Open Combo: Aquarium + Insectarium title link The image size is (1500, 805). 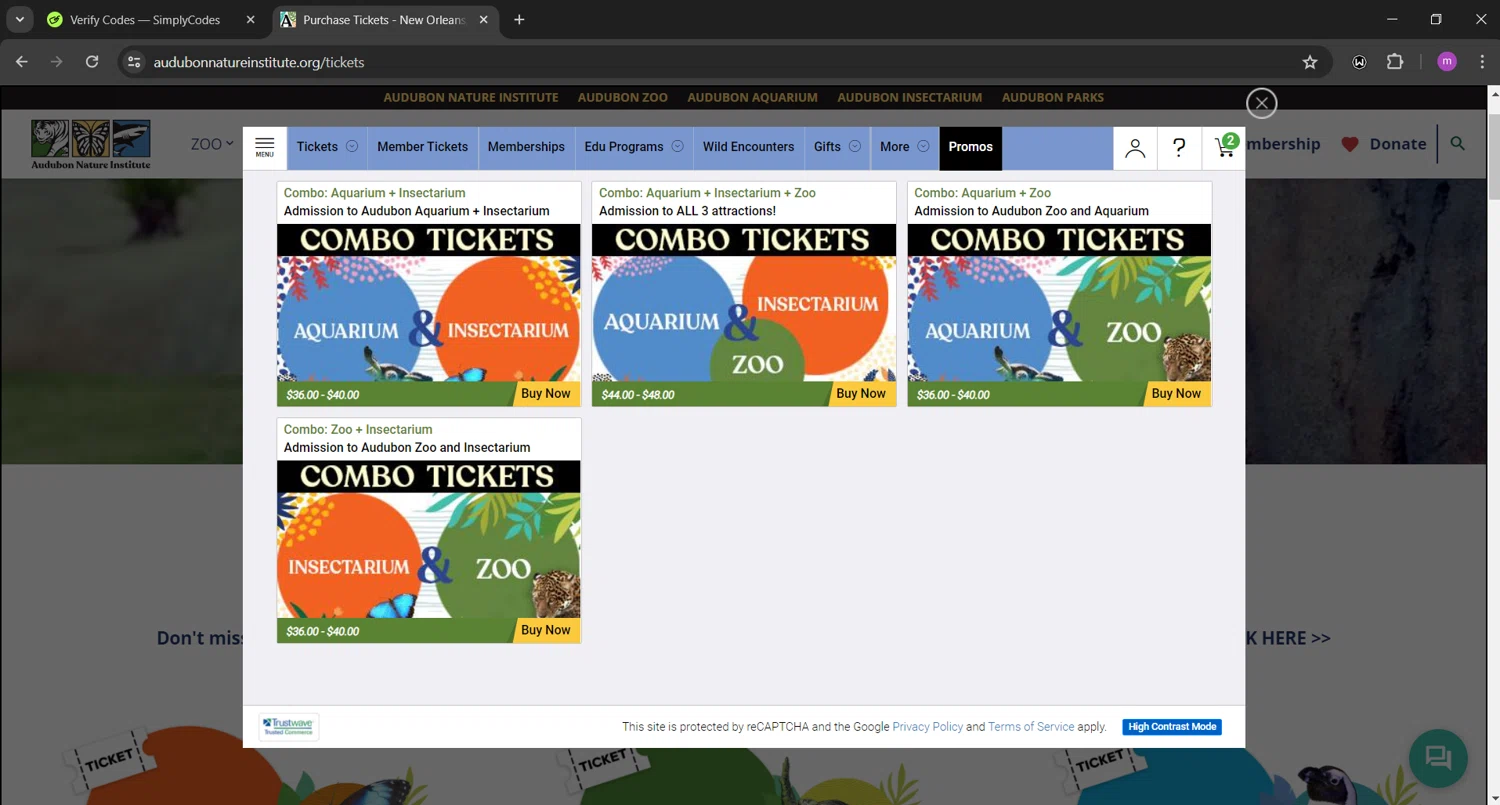click(x=374, y=193)
